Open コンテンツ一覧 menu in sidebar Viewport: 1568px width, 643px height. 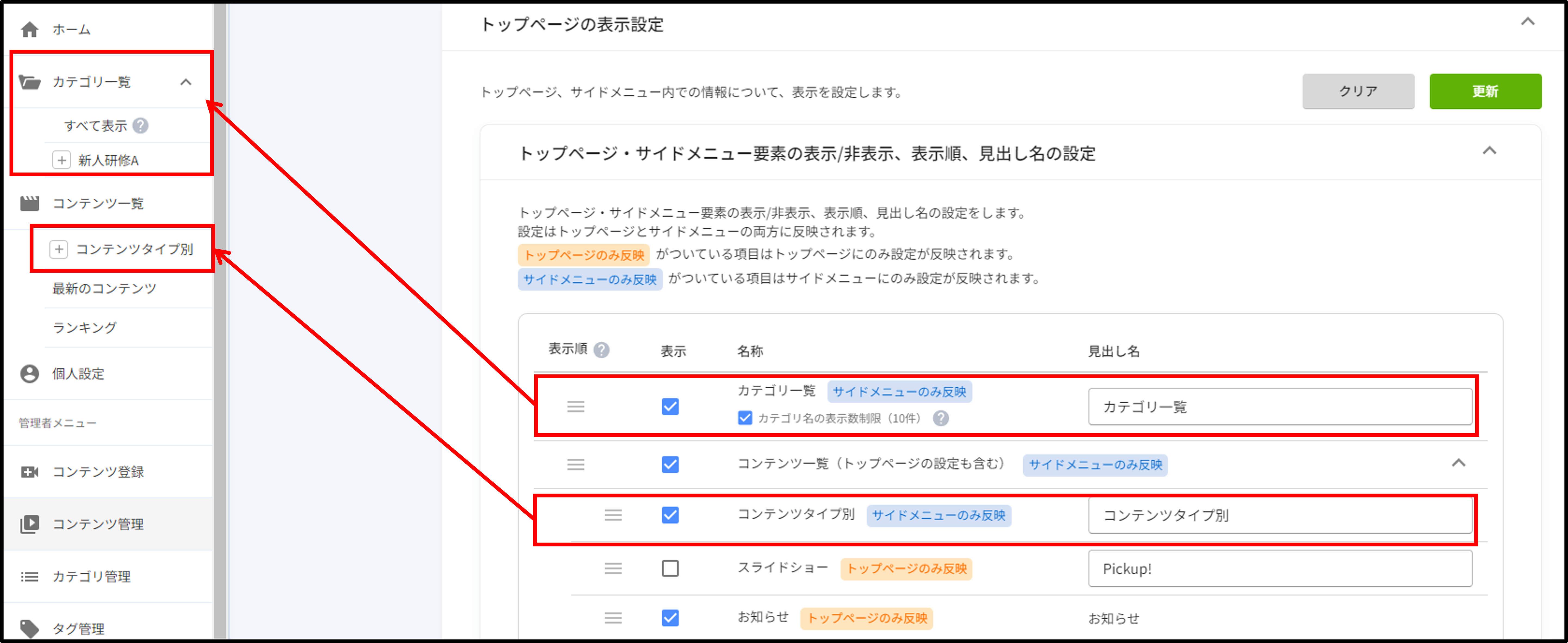point(98,203)
